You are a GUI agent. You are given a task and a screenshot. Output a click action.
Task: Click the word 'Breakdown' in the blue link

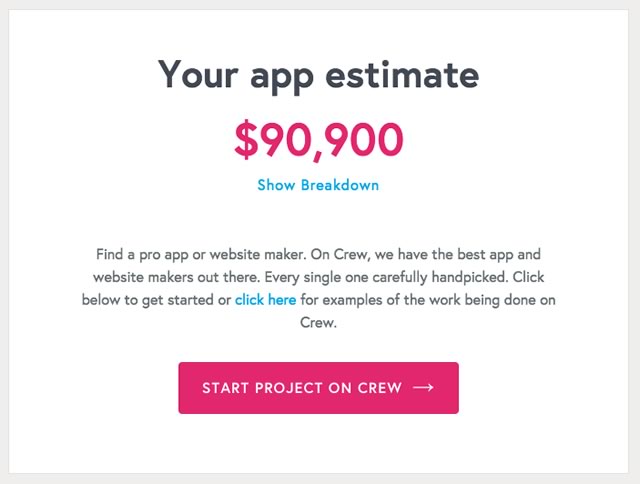[340, 185]
